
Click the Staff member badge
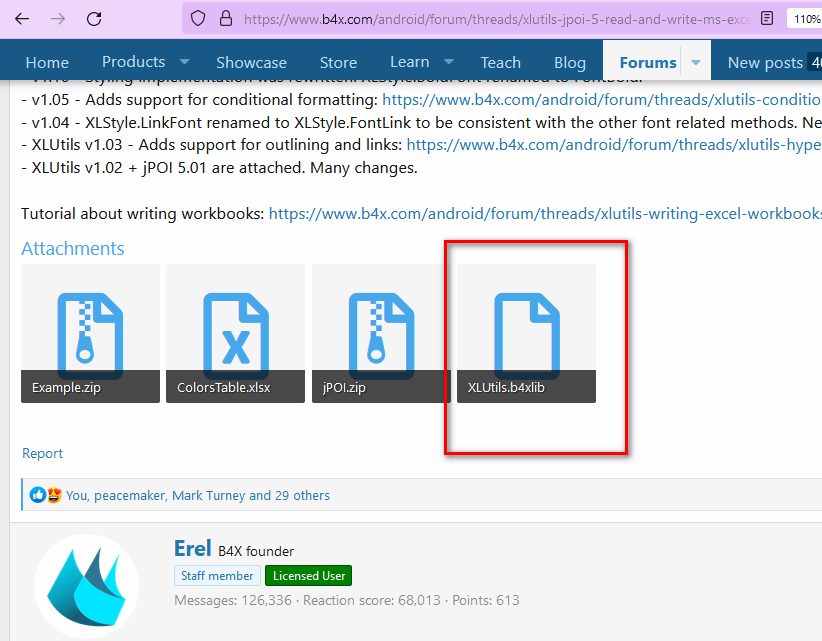click(x=217, y=575)
